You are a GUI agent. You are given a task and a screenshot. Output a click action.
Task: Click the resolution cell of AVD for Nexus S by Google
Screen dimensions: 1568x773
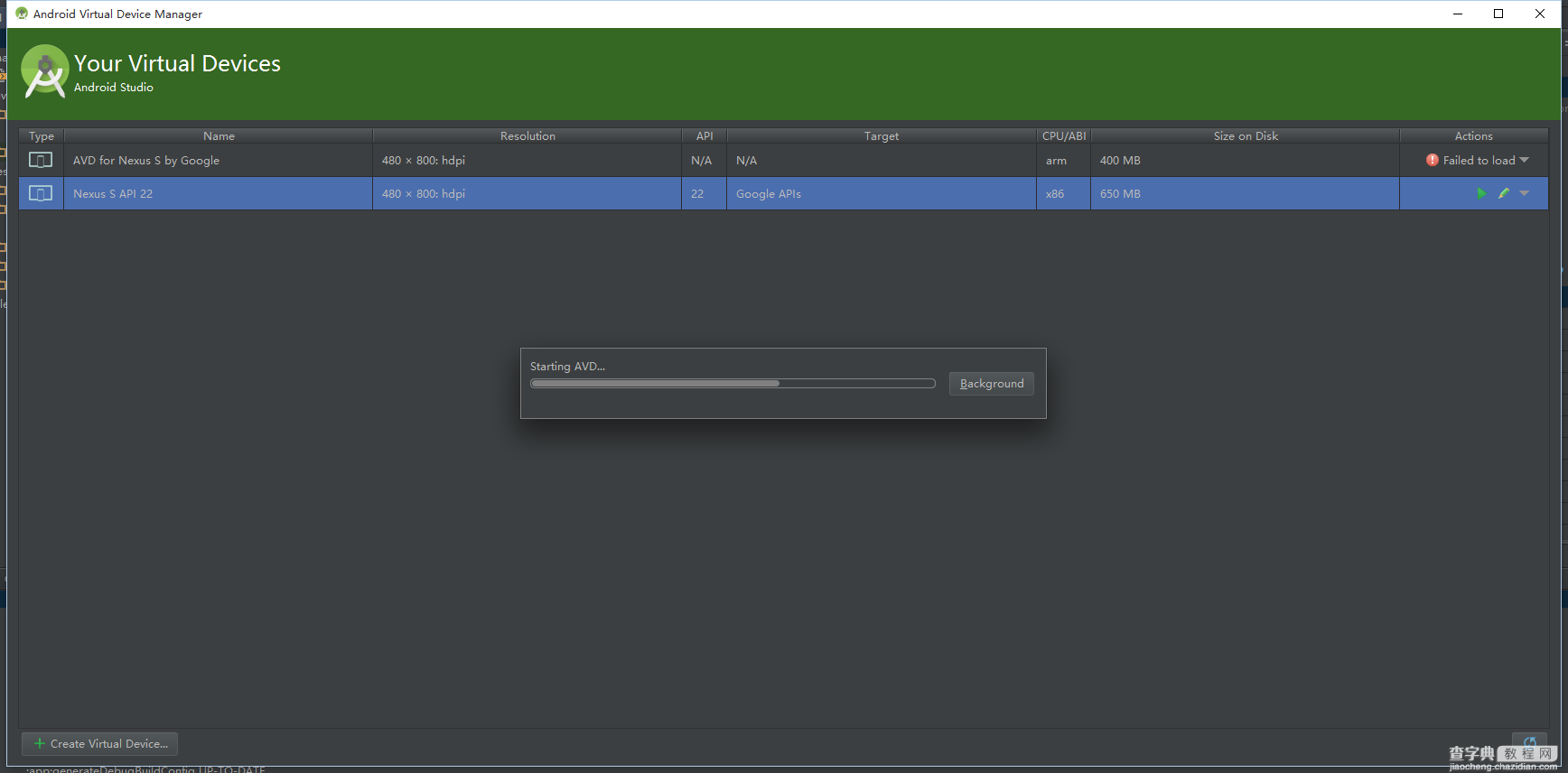click(527, 160)
